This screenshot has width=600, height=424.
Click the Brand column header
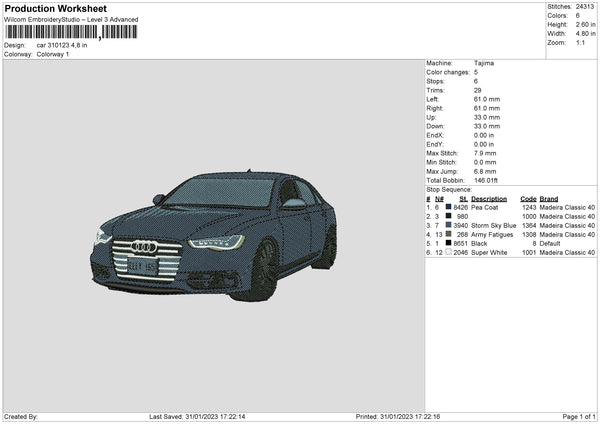pos(552,198)
